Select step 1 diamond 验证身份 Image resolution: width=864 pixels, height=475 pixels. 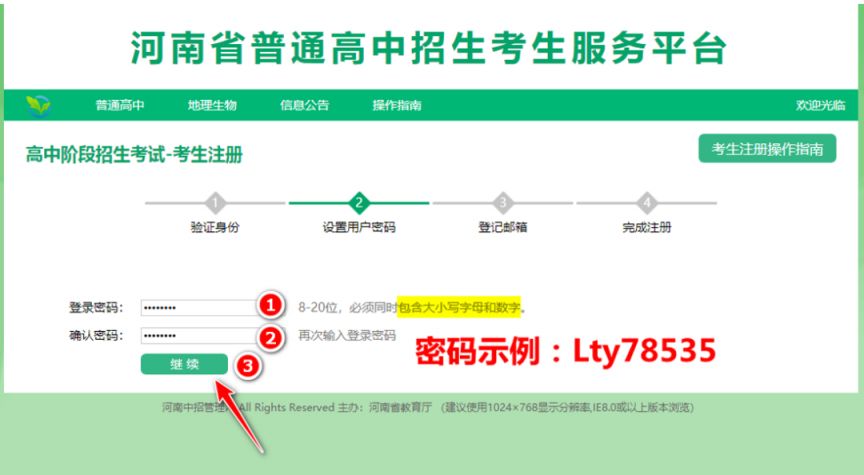(x=215, y=203)
